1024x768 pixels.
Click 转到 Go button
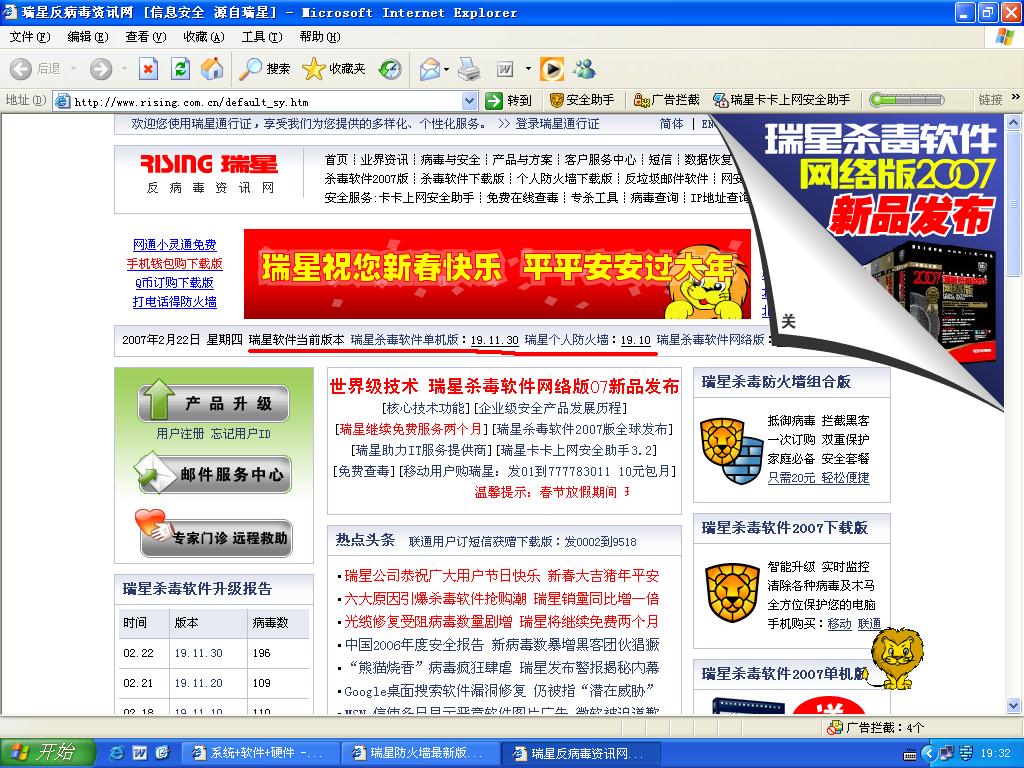pos(509,101)
